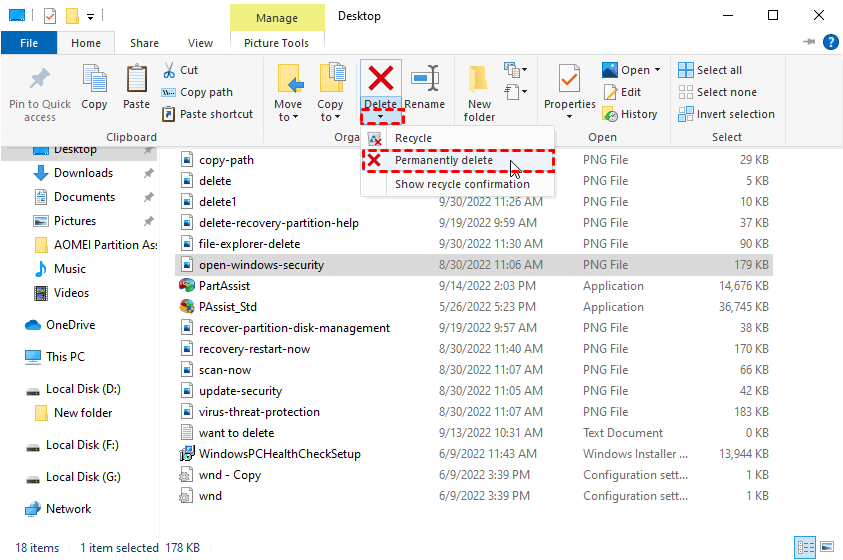Open the Copy to dropdown

[x=330, y=92]
